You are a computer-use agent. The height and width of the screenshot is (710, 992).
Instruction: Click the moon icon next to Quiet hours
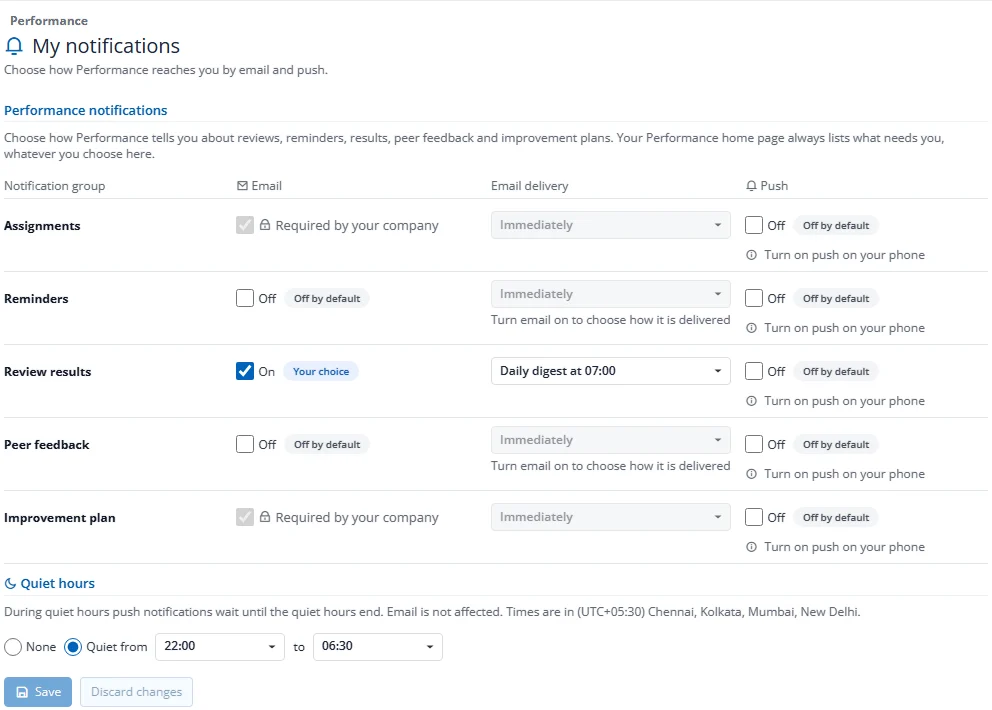10,583
